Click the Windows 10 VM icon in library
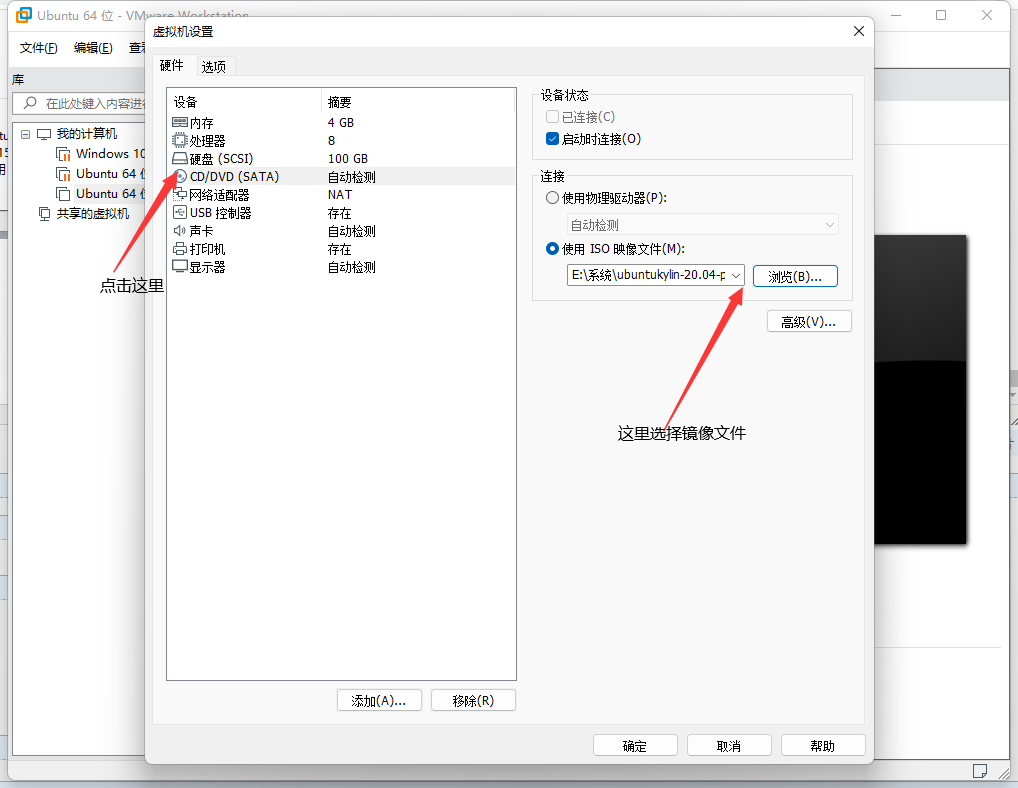 click(x=64, y=154)
